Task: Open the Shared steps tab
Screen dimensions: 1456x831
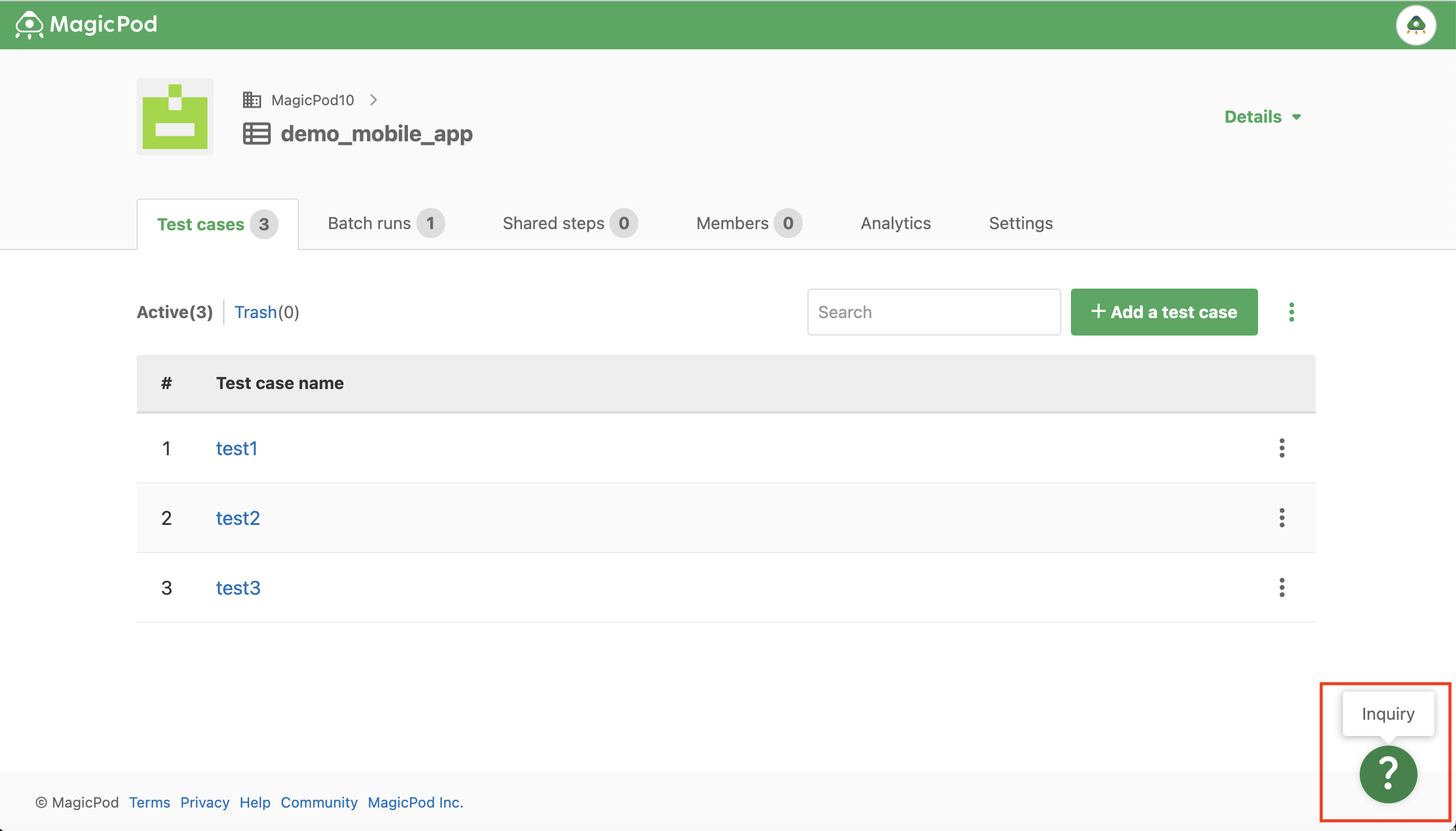Action: (570, 224)
